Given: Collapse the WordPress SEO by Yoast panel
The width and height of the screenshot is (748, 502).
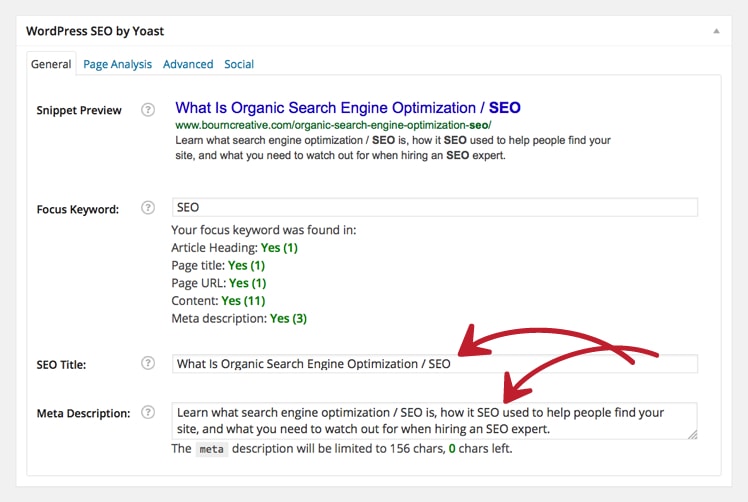Looking at the screenshot, I should tap(716, 31).
